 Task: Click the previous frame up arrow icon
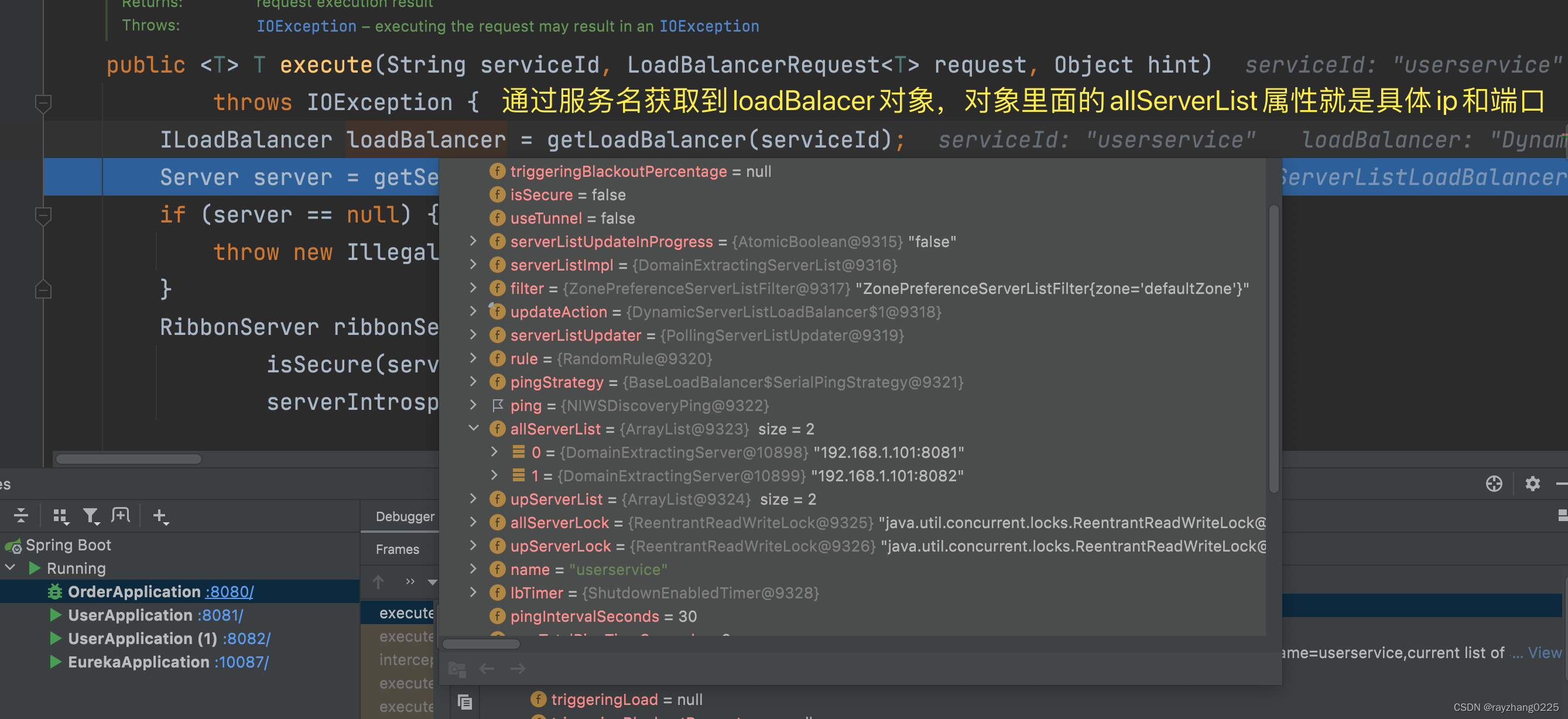coord(379,582)
